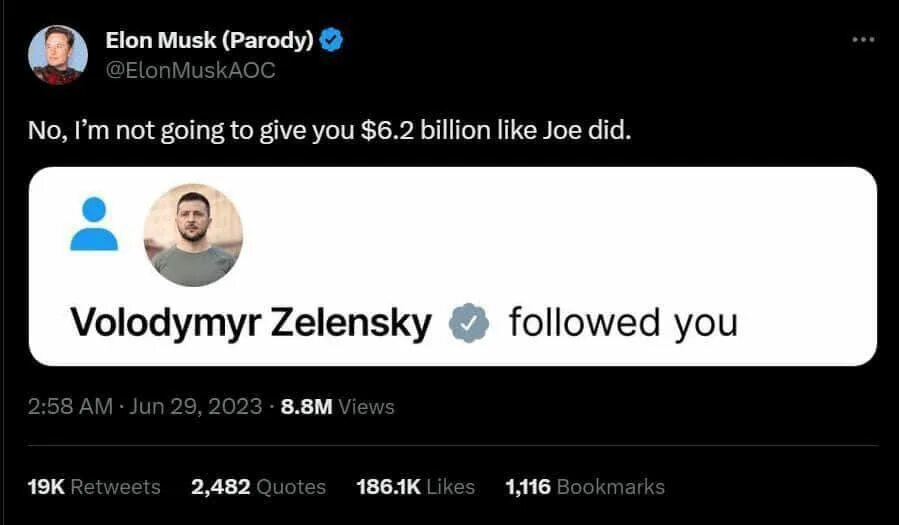Click the gray verified badge next to Zelensky
This screenshot has width=899, height=525.
tap(468, 323)
